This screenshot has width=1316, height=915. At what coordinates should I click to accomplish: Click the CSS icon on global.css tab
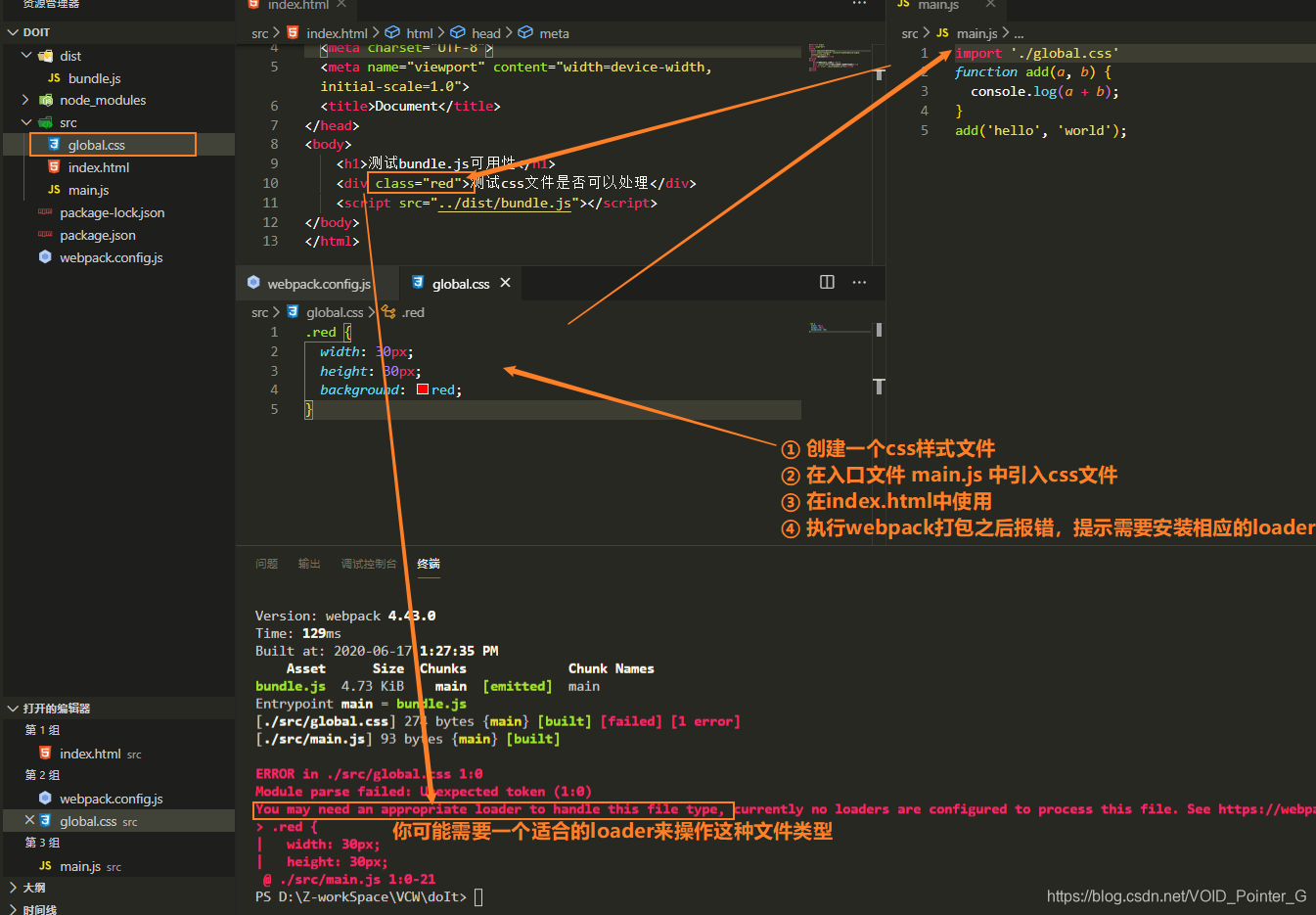pos(418,283)
